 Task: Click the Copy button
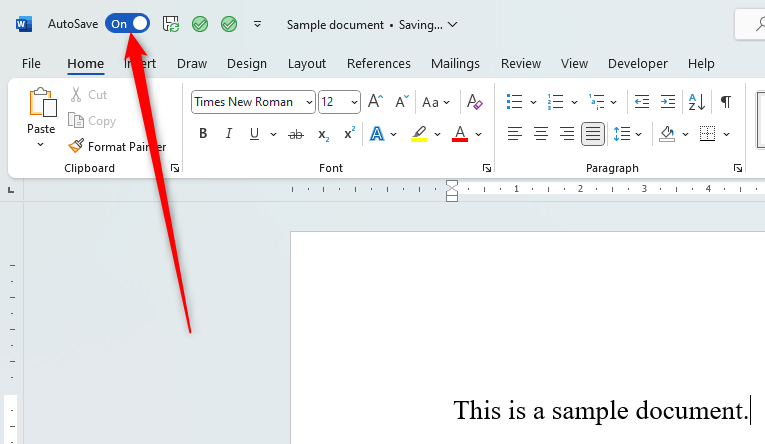click(x=92, y=121)
